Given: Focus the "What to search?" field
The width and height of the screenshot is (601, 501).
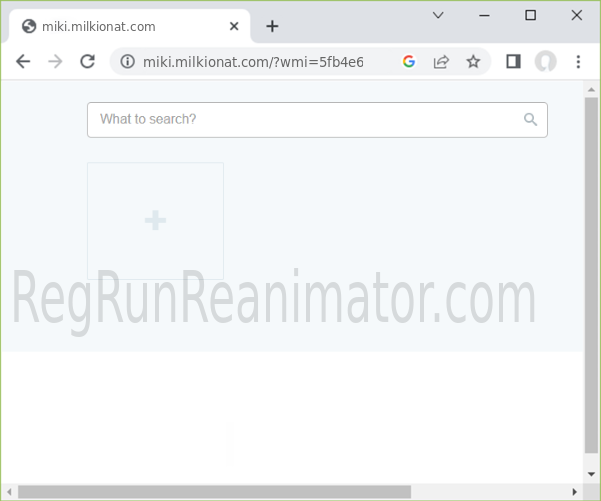Looking at the screenshot, I should point(300,119).
